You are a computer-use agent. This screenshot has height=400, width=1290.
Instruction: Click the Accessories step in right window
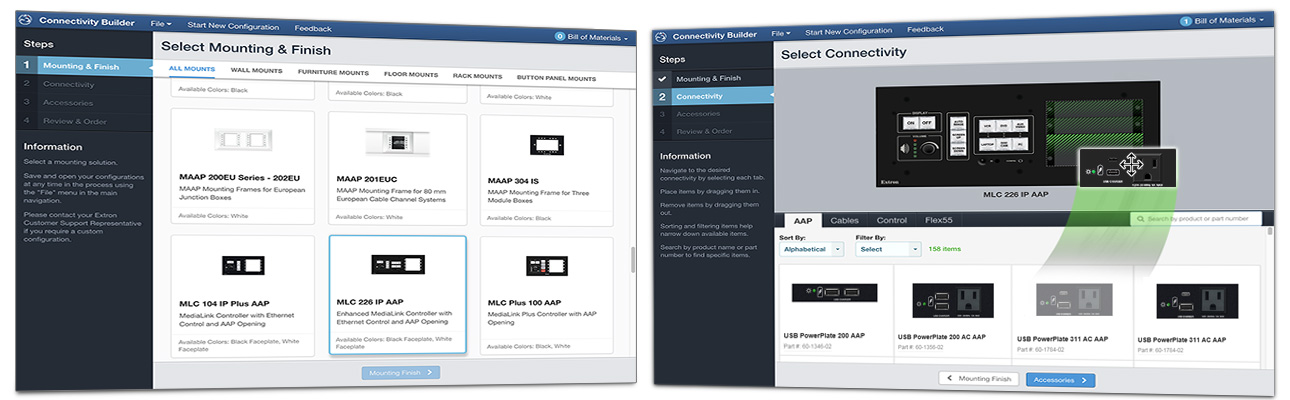pos(714,114)
